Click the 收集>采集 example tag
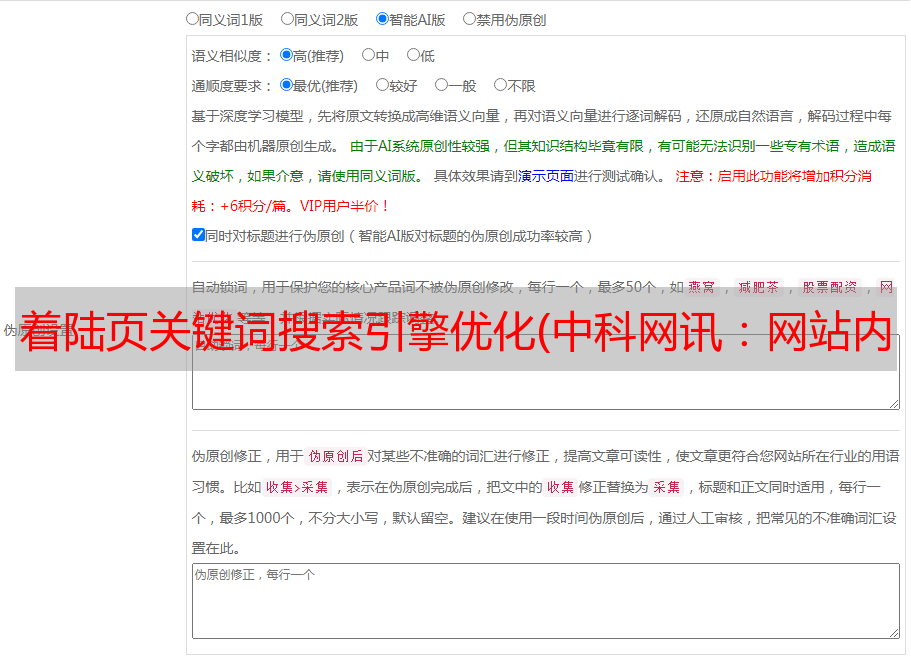The image size is (911, 658). (x=297, y=487)
